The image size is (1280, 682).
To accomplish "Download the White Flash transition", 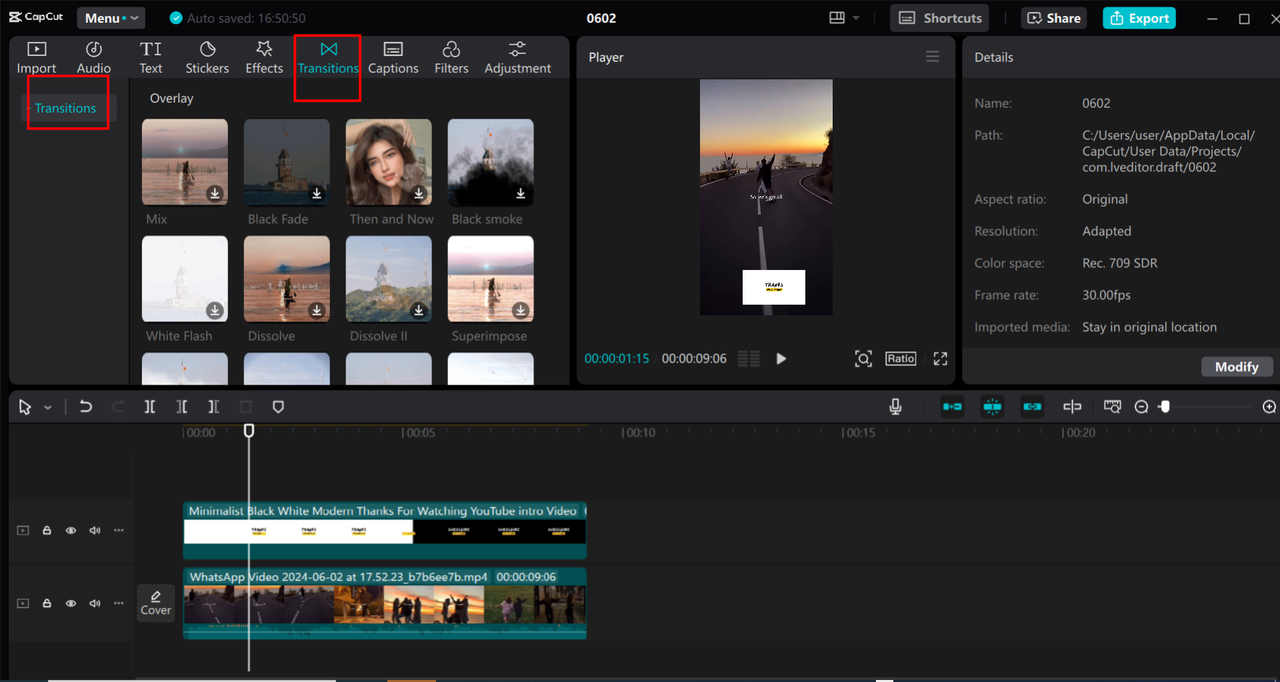I will [215, 310].
